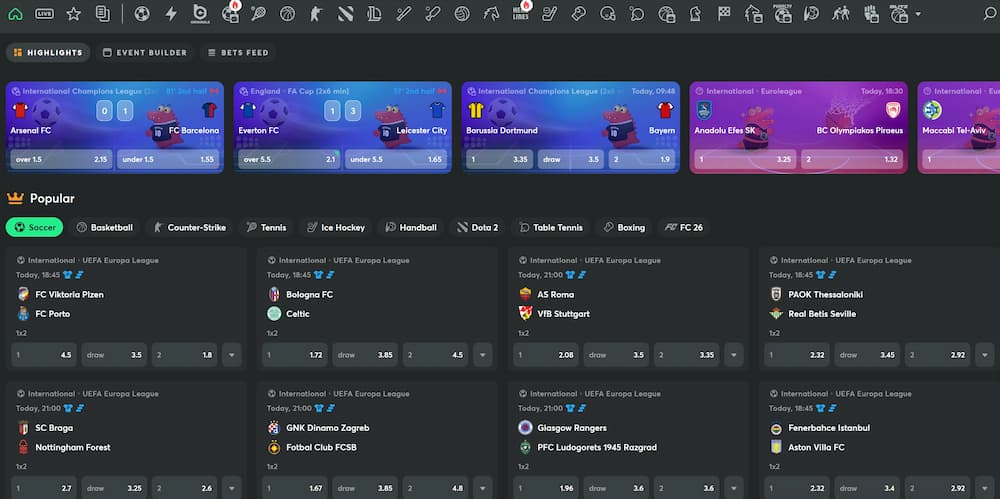The height and width of the screenshot is (499, 1000).
Task: Expand more markets for PAOK vs Real Betis
Action: click(985, 355)
